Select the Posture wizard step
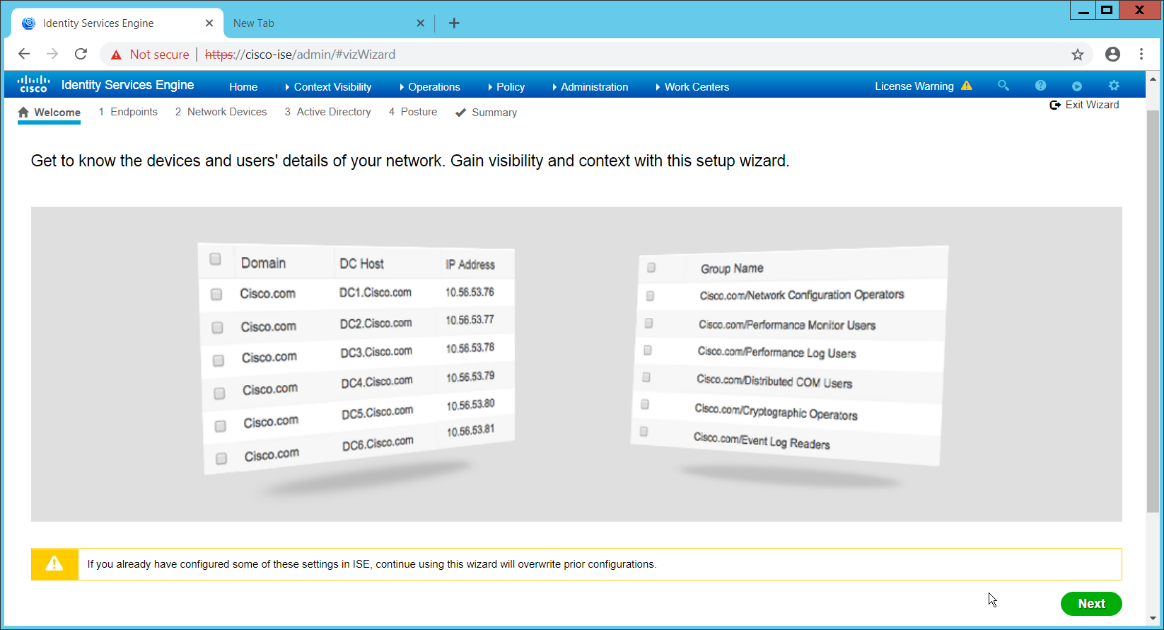This screenshot has width=1164, height=630. pos(413,112)
